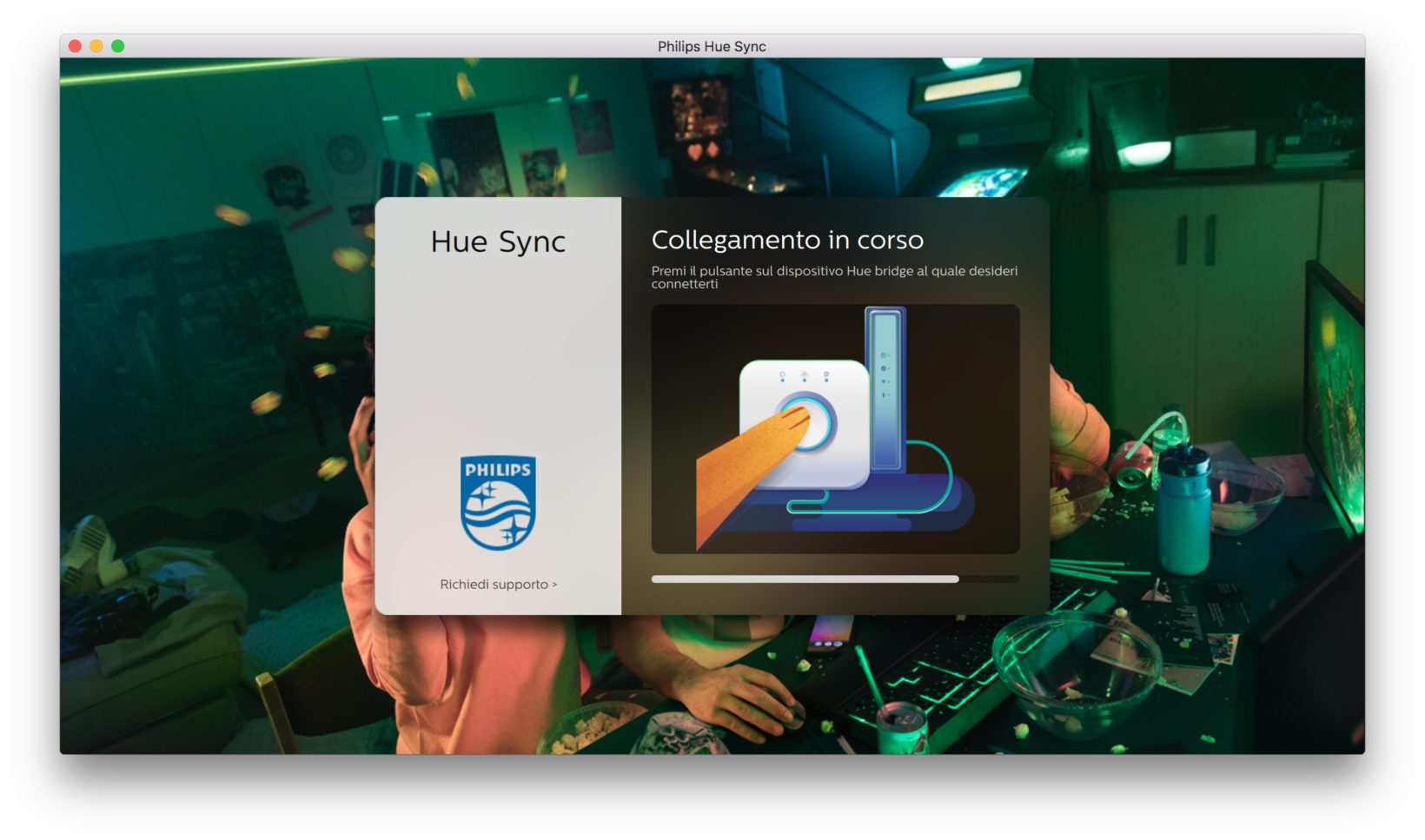
Task: Maximize the Philips Hue Sync window
Action: coord(118,46)
